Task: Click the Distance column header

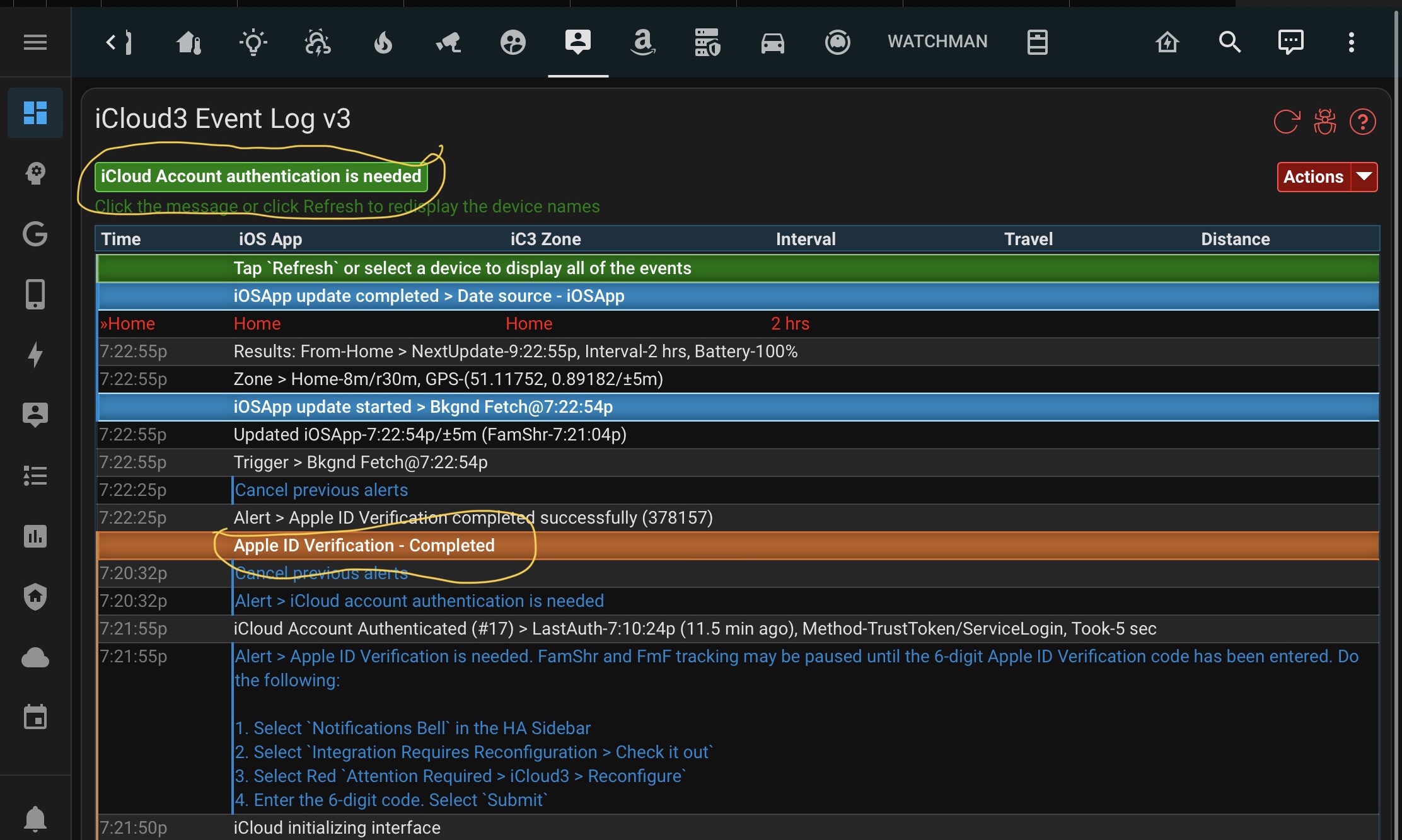Action: point(1235,239)
